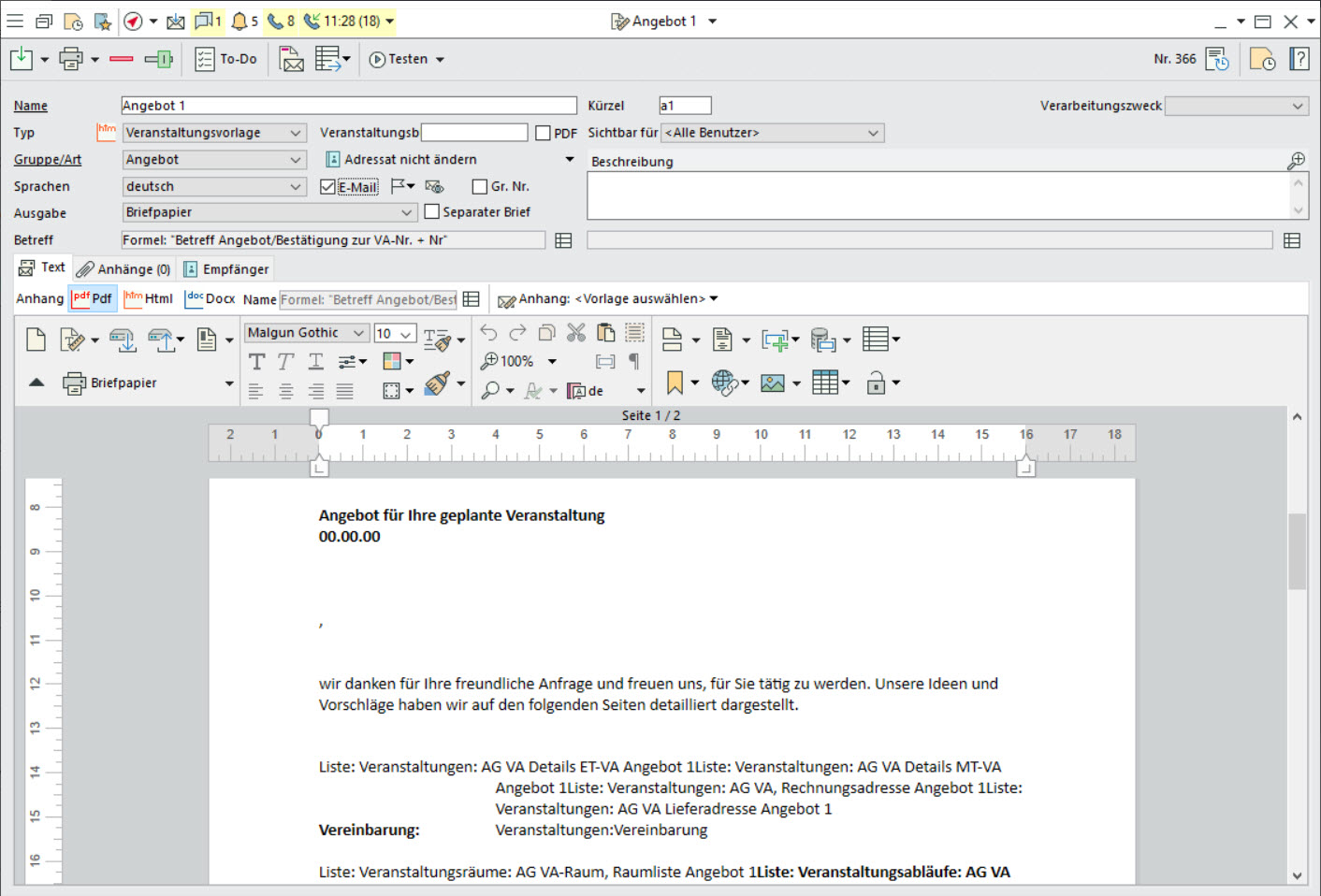Click the paste clipboard icon

605,333
